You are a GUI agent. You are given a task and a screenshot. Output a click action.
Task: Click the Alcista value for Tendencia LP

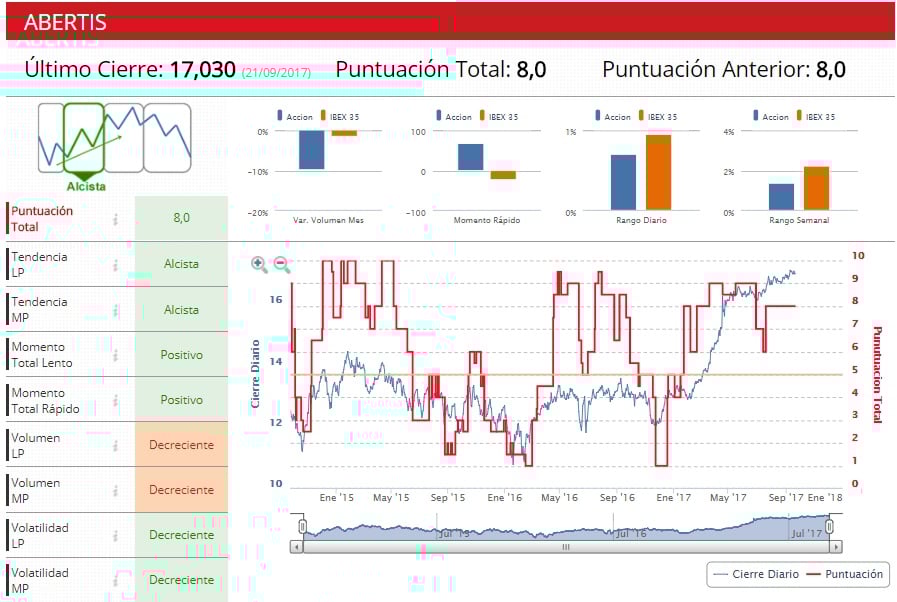click(x=181, y=264)
